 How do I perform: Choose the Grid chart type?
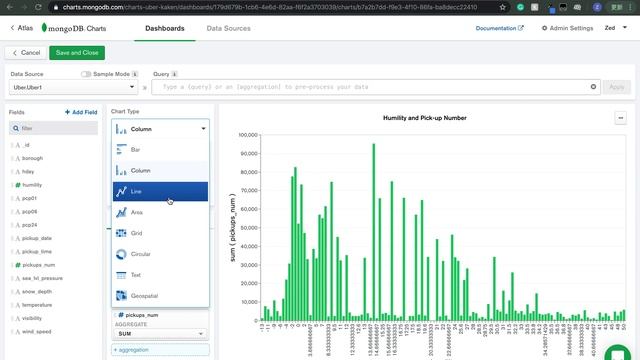pos(160,233)
